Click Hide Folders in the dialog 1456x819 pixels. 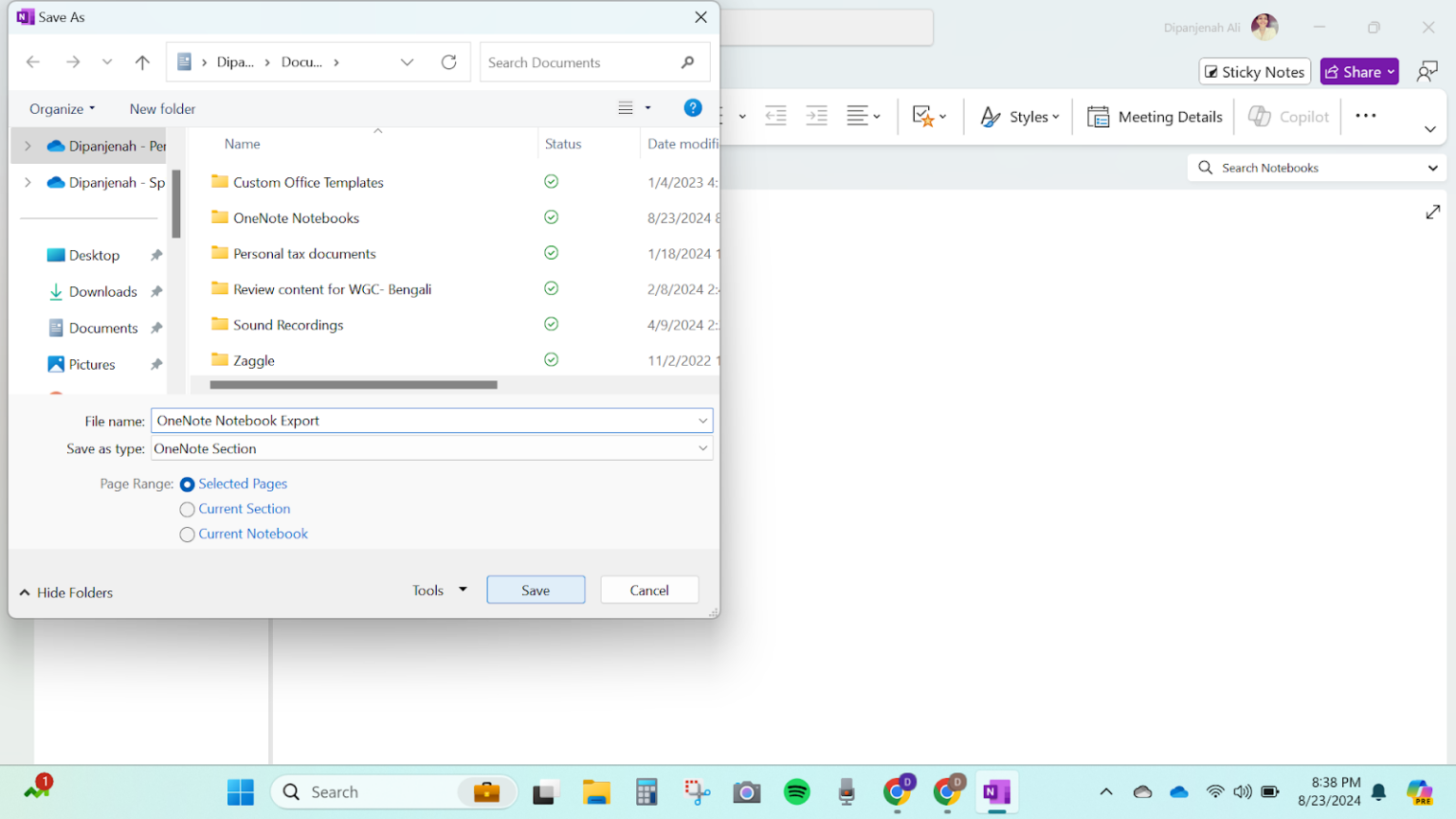click(x=65, y=591)
